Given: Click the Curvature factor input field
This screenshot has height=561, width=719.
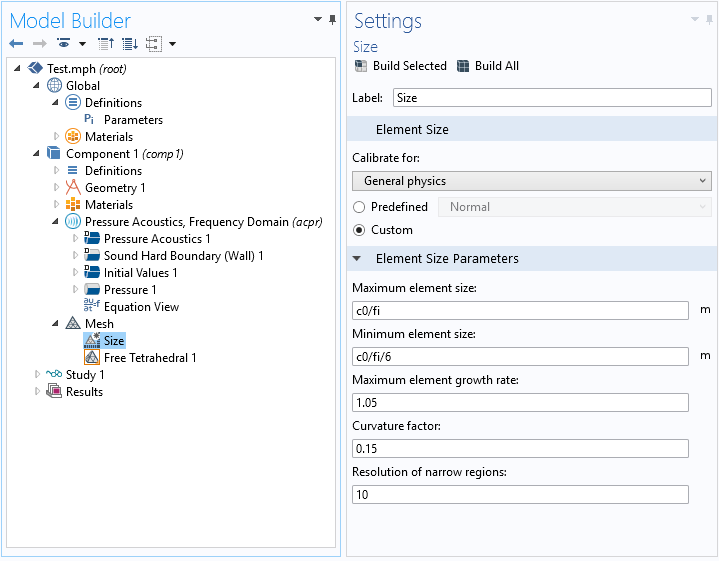Looking at the screenshot, I should coord(520,448).
